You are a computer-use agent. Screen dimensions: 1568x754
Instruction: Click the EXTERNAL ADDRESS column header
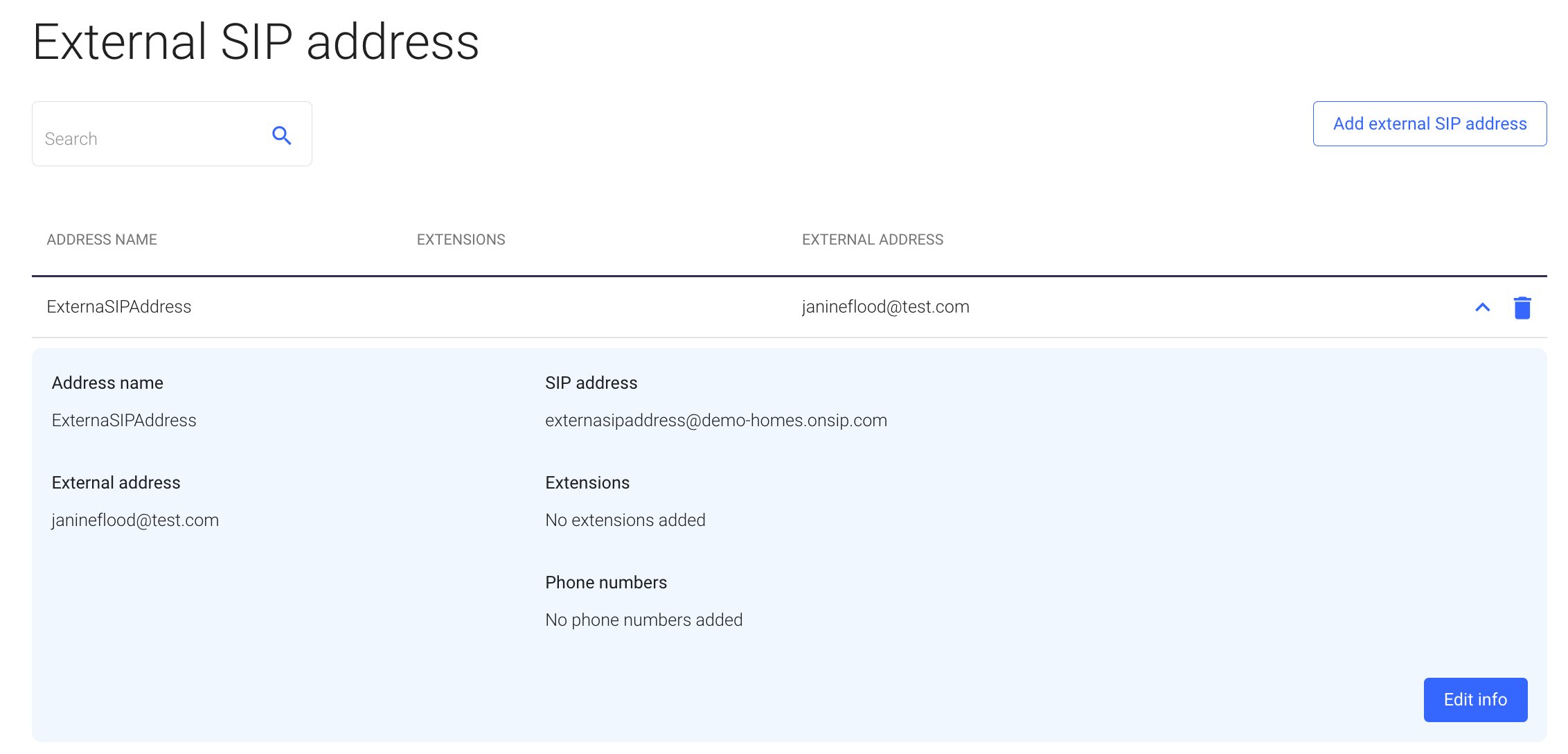pyautogui.click(x=873, y=240)
